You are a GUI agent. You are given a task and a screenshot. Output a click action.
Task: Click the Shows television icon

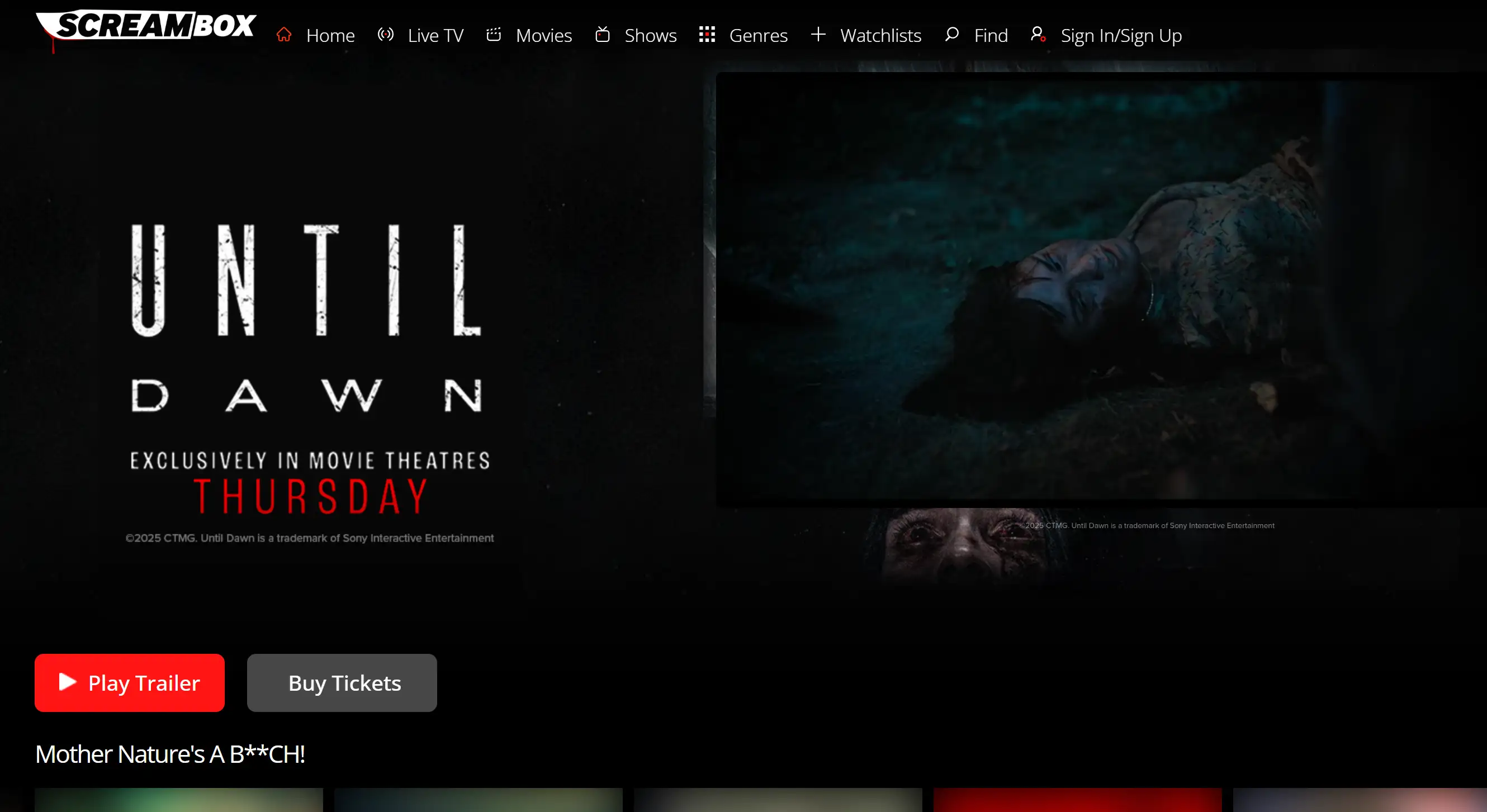click(602, 35)
